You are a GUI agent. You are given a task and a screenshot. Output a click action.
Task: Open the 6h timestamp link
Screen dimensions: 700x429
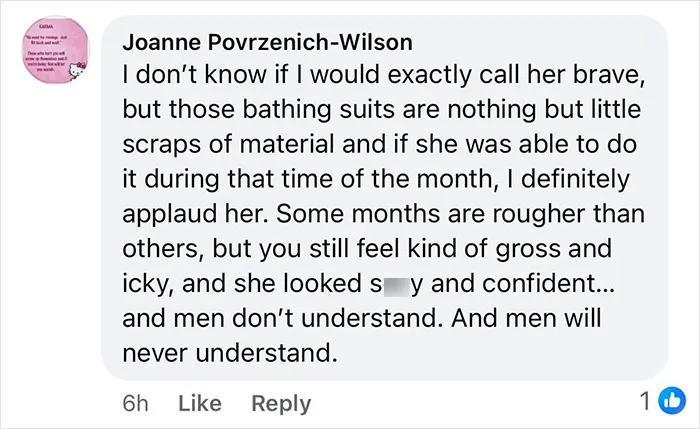[x=135, y=403]
